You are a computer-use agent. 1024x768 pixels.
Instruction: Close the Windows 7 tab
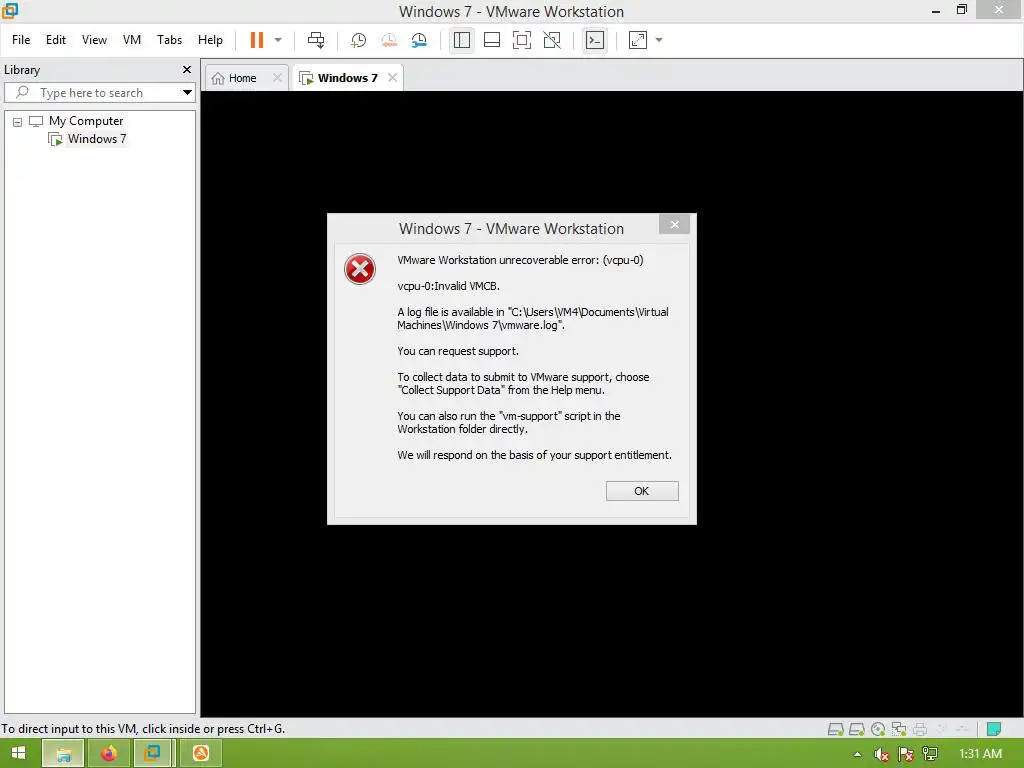392,78
